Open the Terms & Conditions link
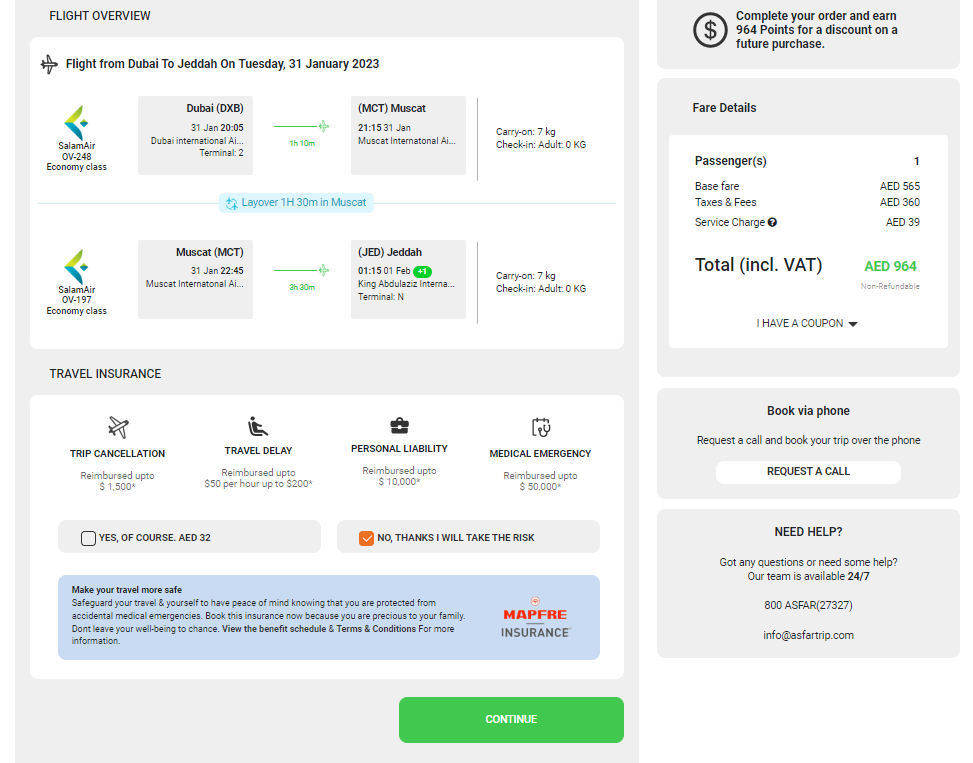 pyautogui.click(x=376, y=629)
